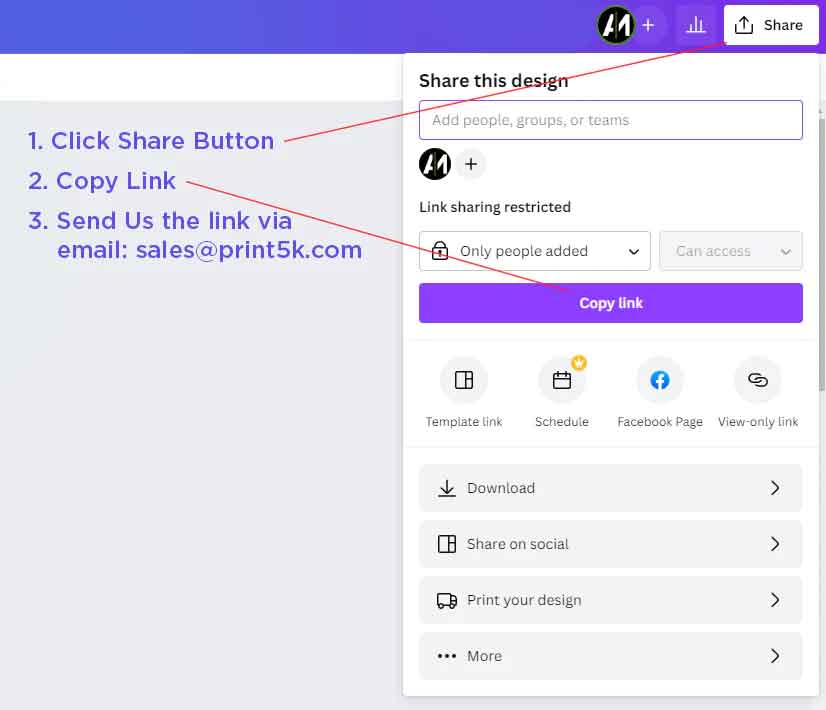The width and height of the screenshot is (826, 710).
Task: Click plus icon under Share this design
Action: (471, 164)
